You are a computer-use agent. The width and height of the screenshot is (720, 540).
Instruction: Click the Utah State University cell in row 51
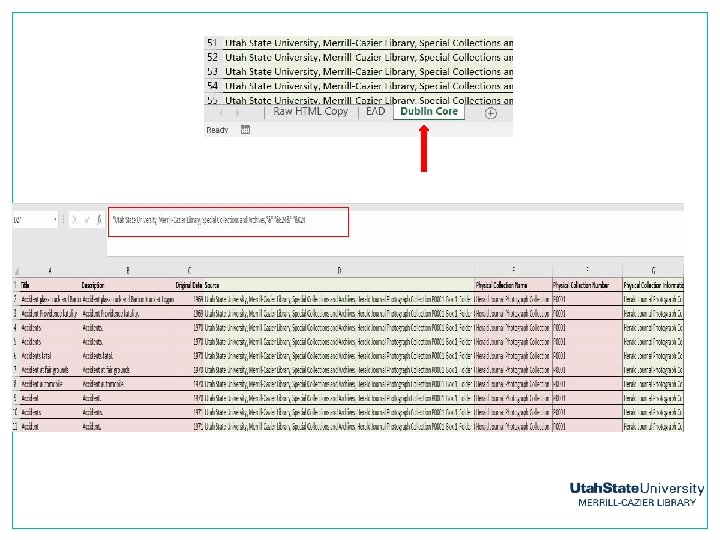pyautogui.click(x=369, y=43)
